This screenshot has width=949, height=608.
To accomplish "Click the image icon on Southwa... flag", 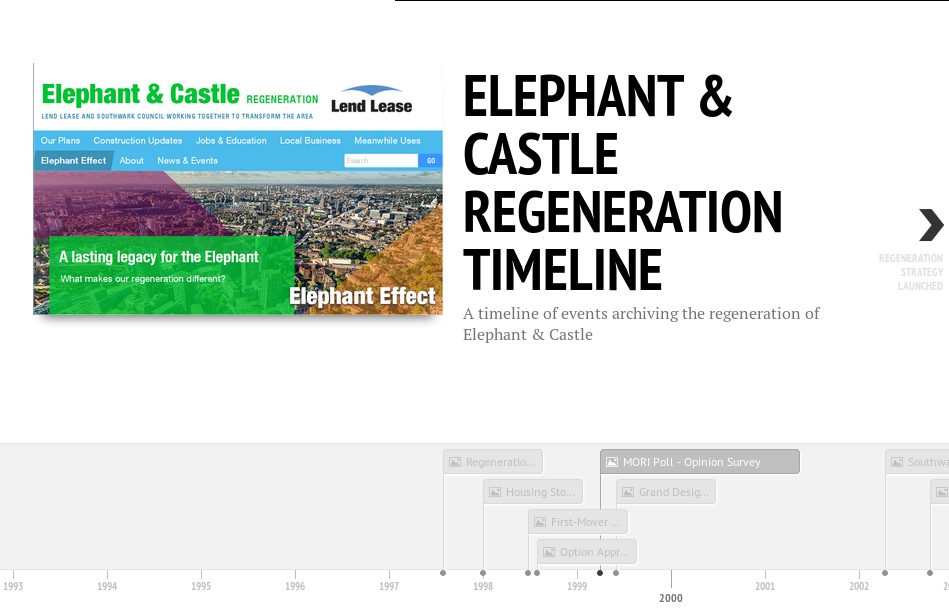I will tap(897, 462).
